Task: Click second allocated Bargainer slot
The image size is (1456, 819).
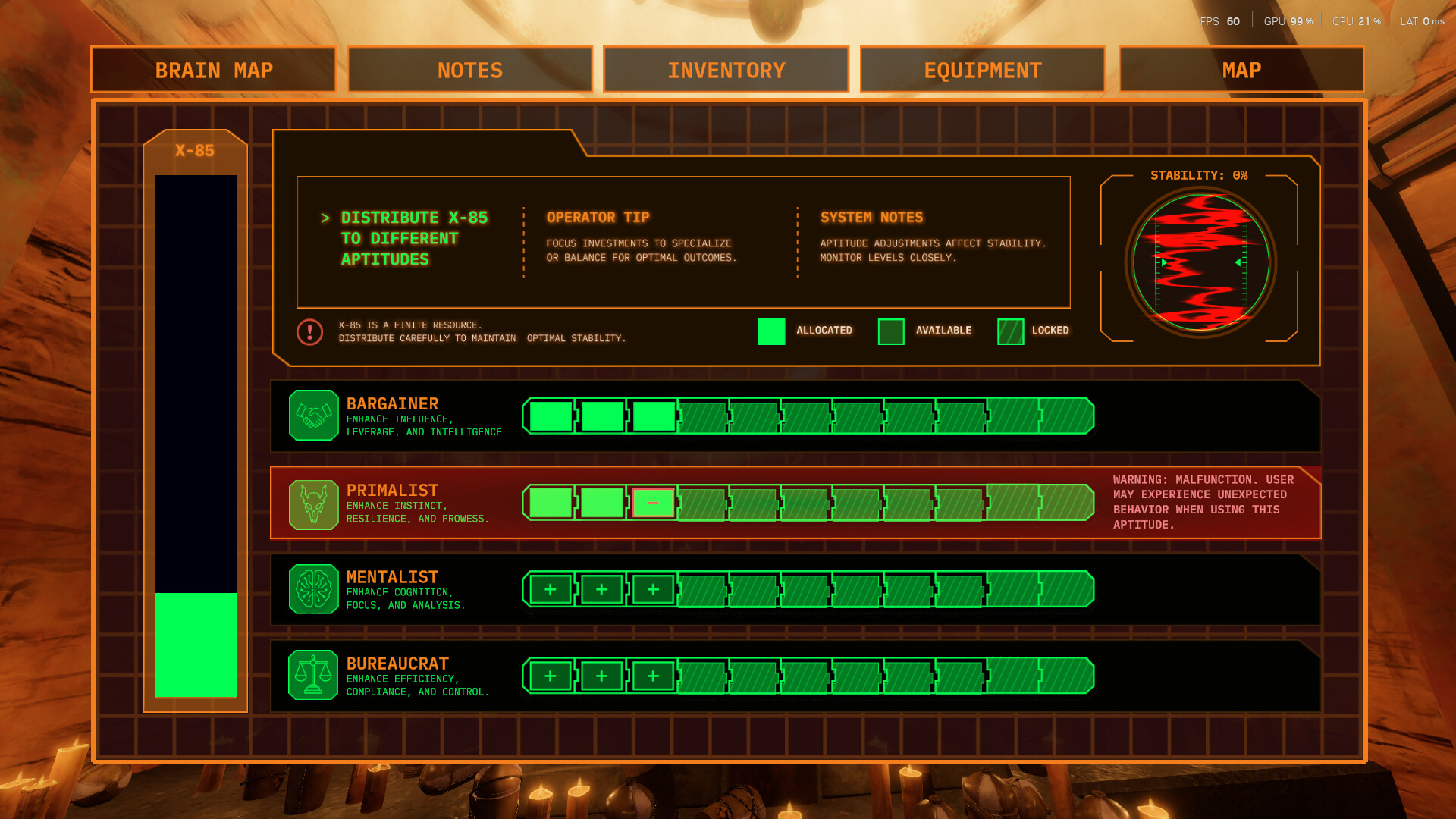Action: tap(601, 416)
